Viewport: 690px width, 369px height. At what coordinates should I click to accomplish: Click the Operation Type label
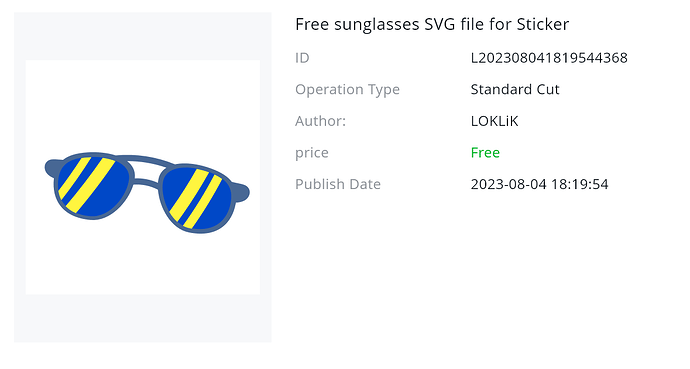click(348, 89)
